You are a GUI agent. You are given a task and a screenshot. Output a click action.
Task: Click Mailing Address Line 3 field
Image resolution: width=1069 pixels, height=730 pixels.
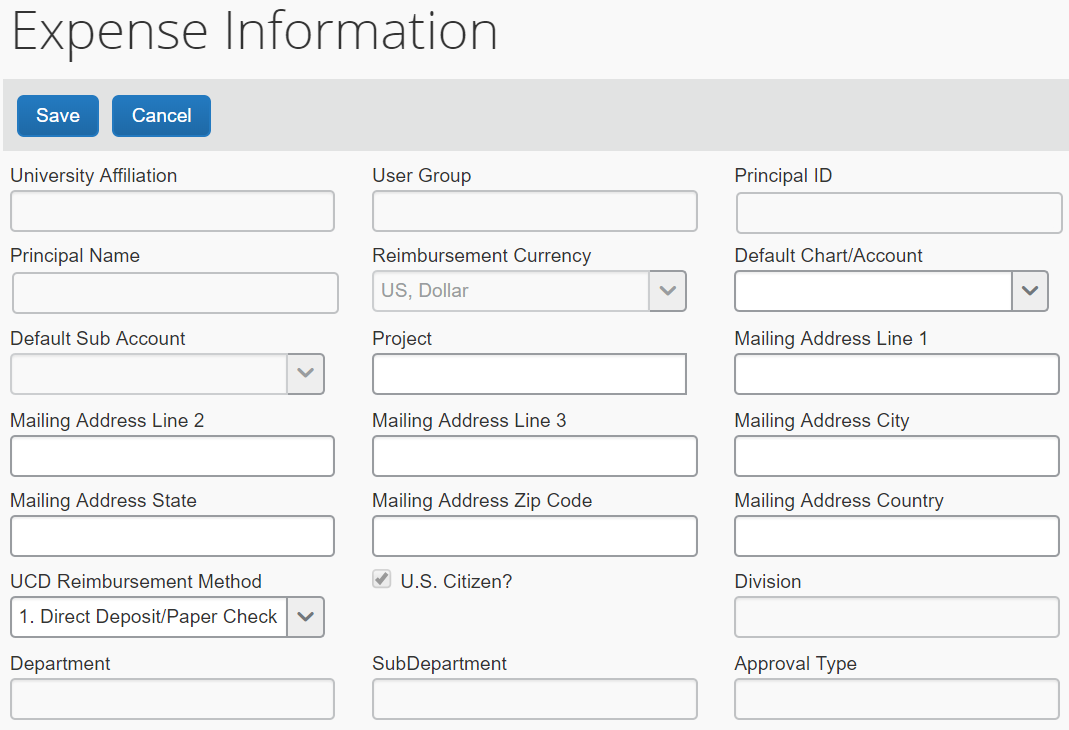[534, 456]
